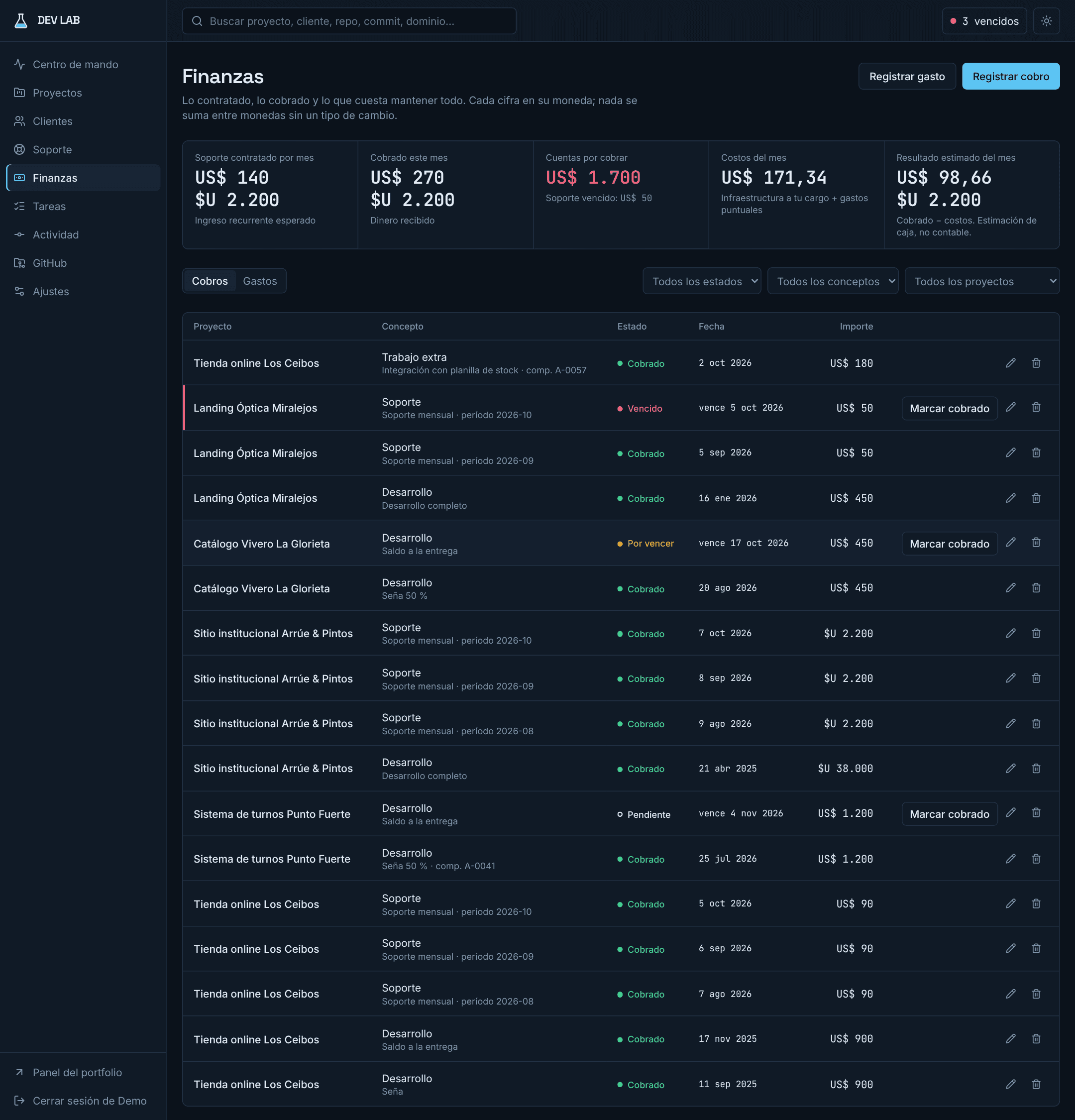Click the Registrar gasto button
Viewport: 1075px width, 1120px height.
point(906,77)
